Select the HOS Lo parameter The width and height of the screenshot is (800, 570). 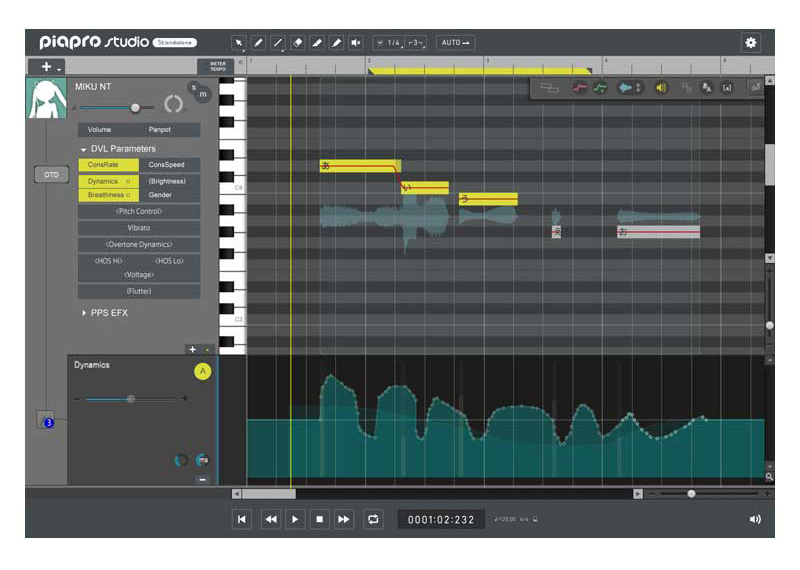(x=169, y=261)
